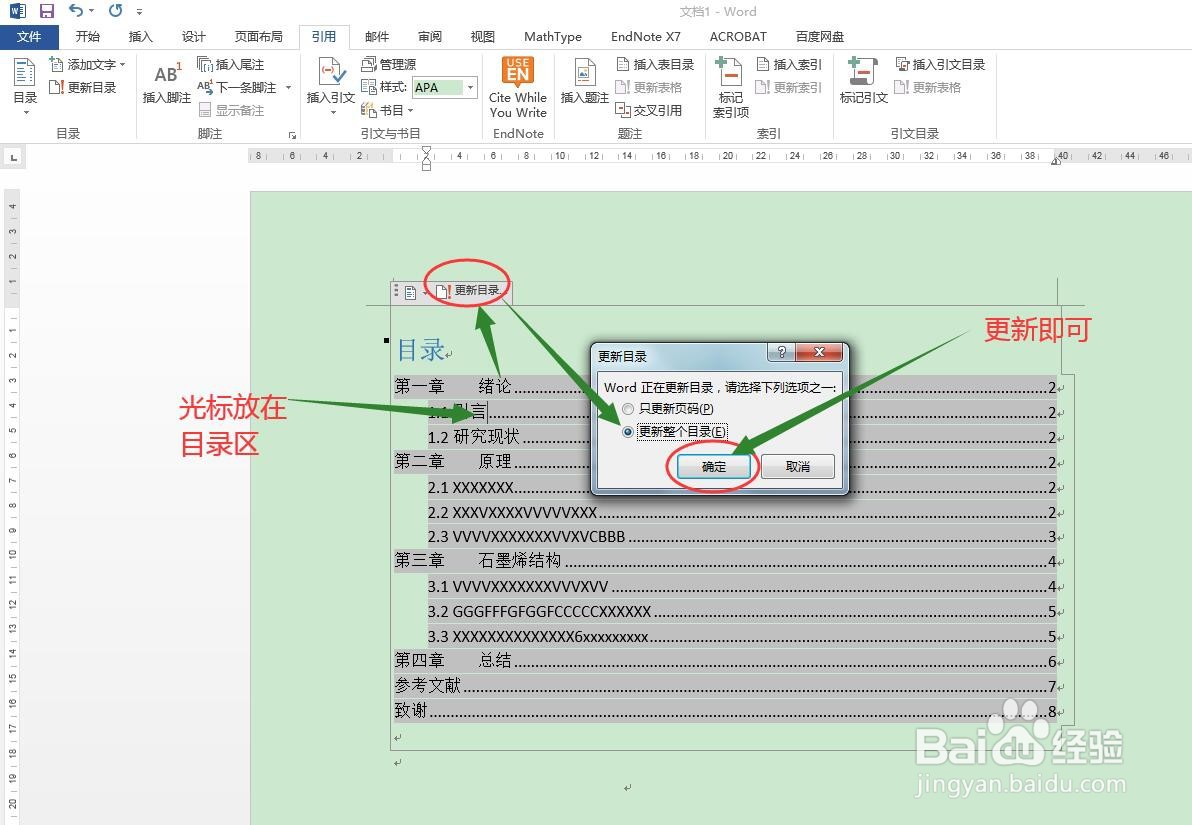This screenshot has height=825, width=1192.
Task: Click 更新目录 button above table of contents
Action: 469,290
